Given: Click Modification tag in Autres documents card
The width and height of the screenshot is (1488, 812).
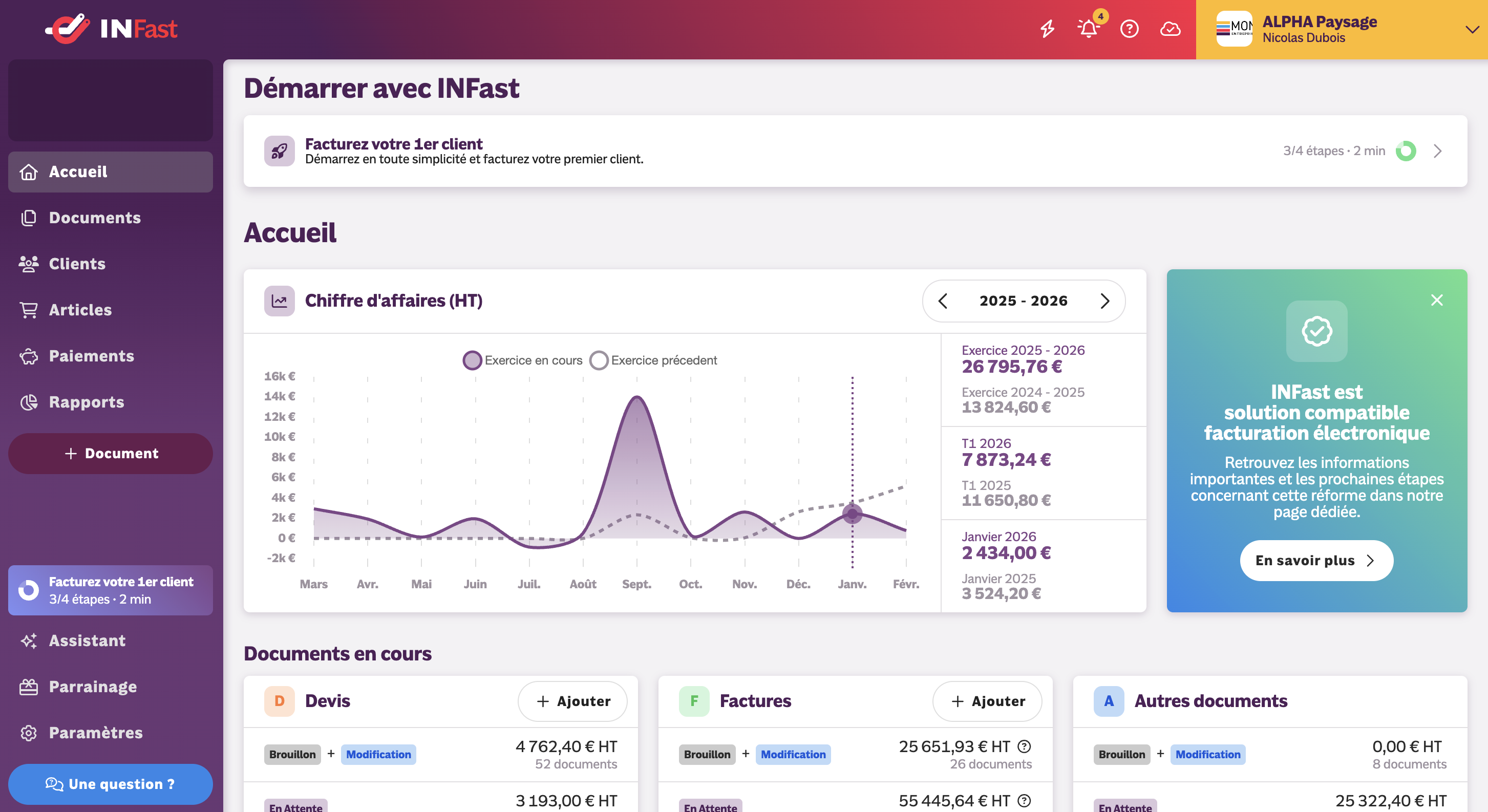Looking at the screenshot, I should [x=1208, y=754].
